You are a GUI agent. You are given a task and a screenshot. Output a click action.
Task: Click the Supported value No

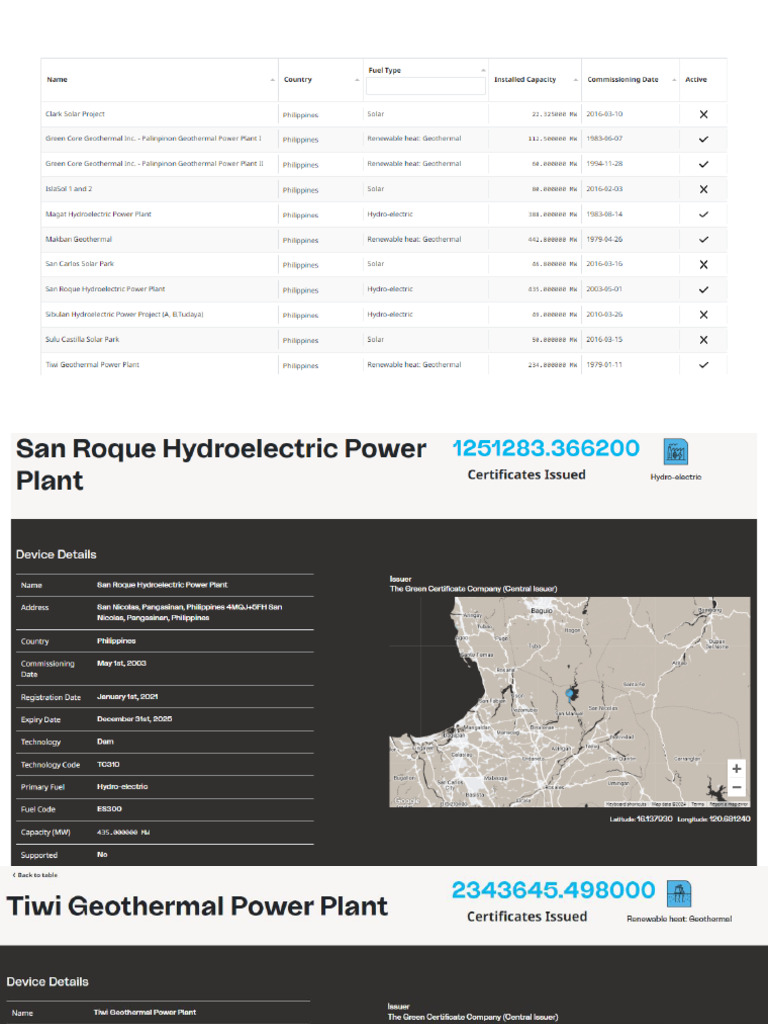coord(102,855)
